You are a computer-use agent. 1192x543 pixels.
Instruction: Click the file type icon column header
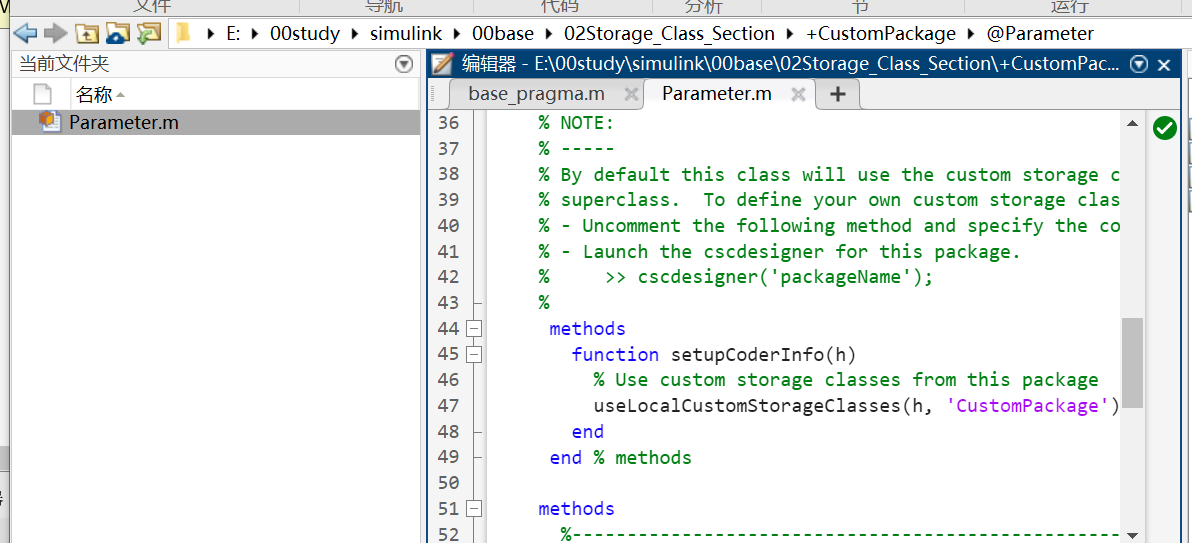click(x=42, y=94)
